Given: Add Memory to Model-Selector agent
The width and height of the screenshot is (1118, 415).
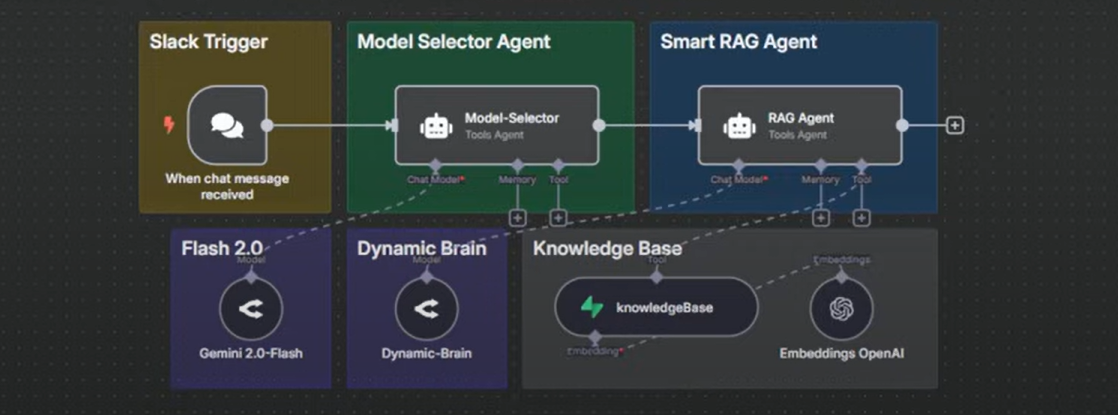Looking at the screenshot, I should coord(518,217).
